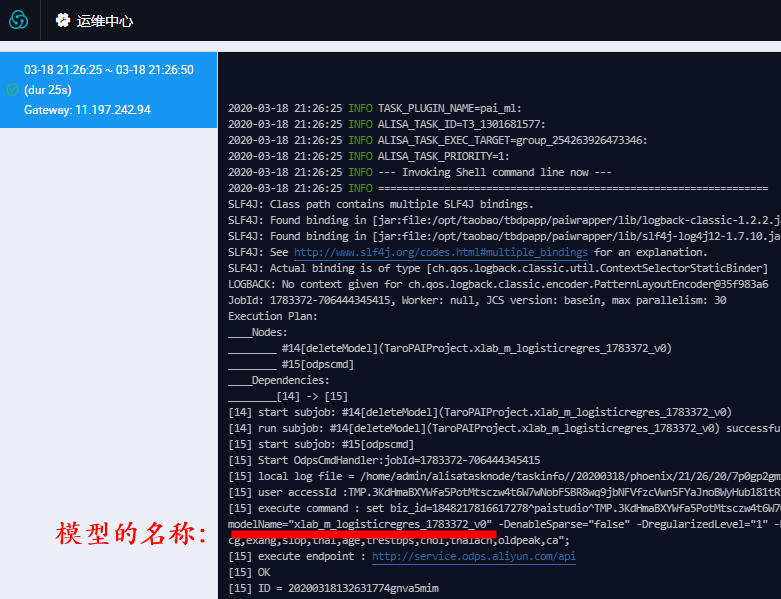Screen dimensions: 781x599
Task: Click the Dependencies: line
Action: (x=278, y=380)
